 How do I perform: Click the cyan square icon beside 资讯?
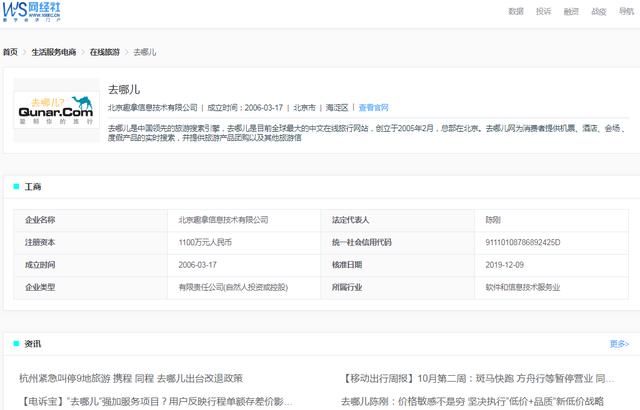(16, 344)
